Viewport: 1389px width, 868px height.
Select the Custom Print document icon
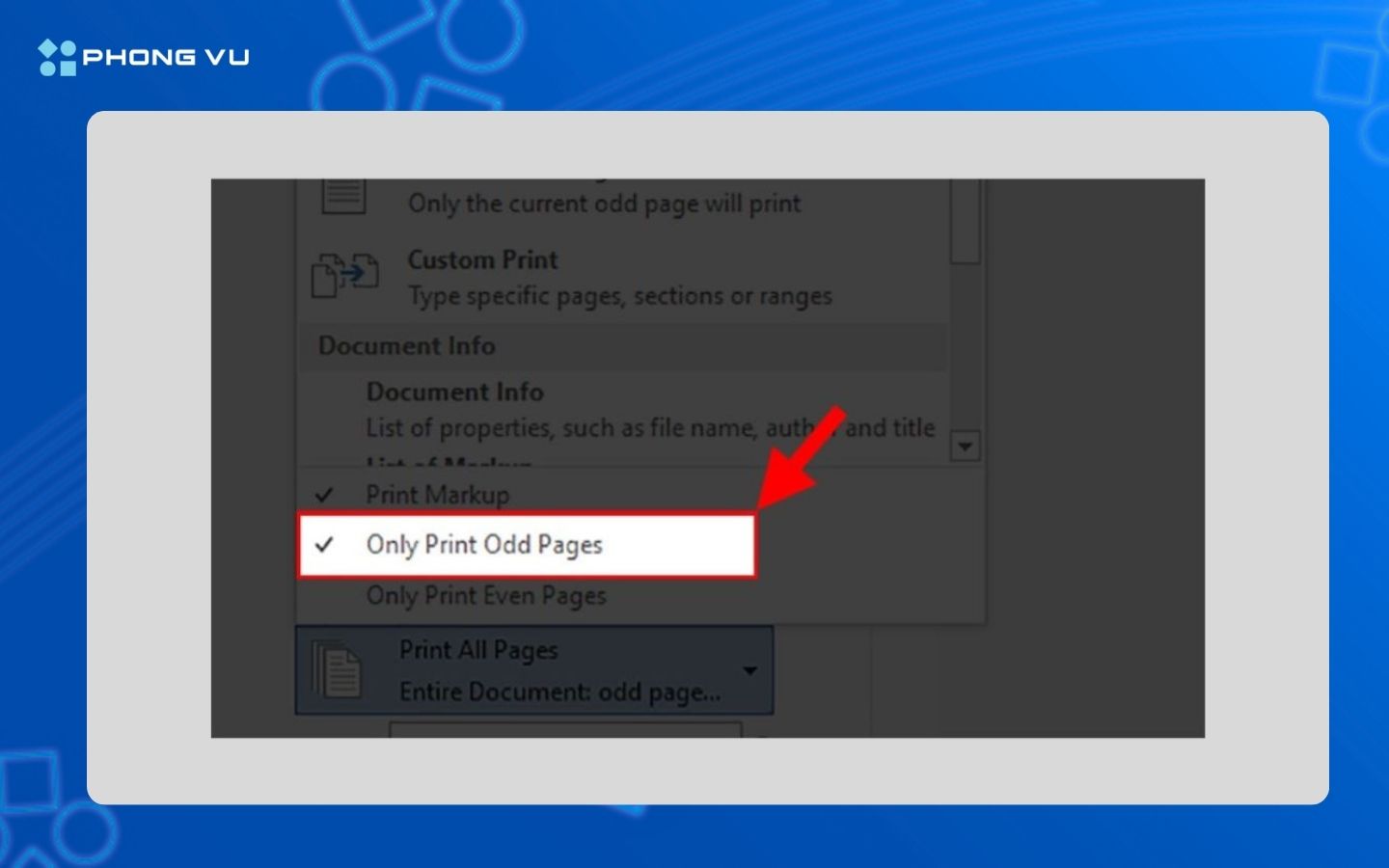344,277
